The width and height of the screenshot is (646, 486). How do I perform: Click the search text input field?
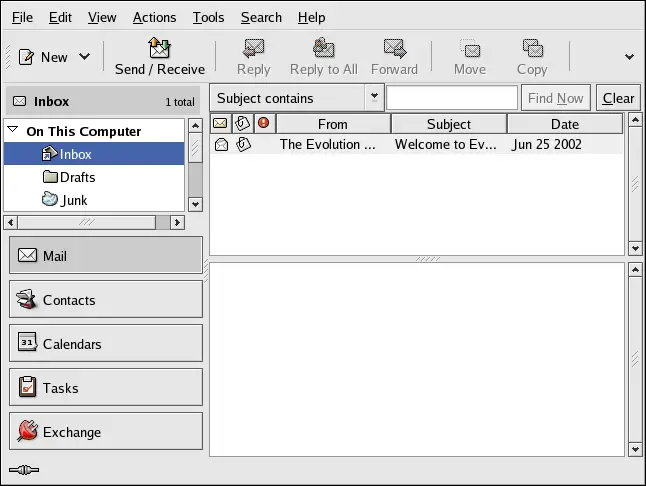pos(451,98)
